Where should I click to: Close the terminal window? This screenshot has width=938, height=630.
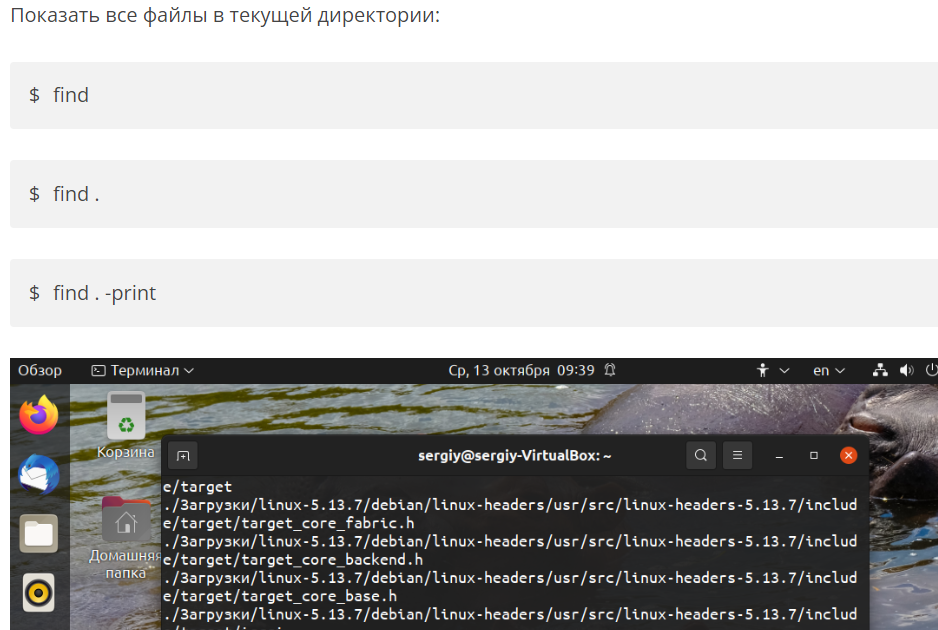click(848, 456)
